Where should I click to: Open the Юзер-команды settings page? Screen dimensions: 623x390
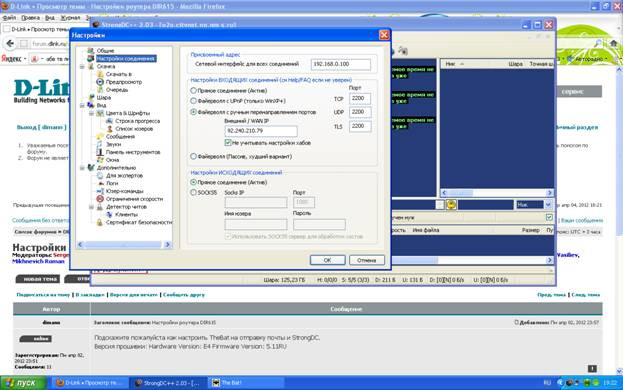[124, 191]
